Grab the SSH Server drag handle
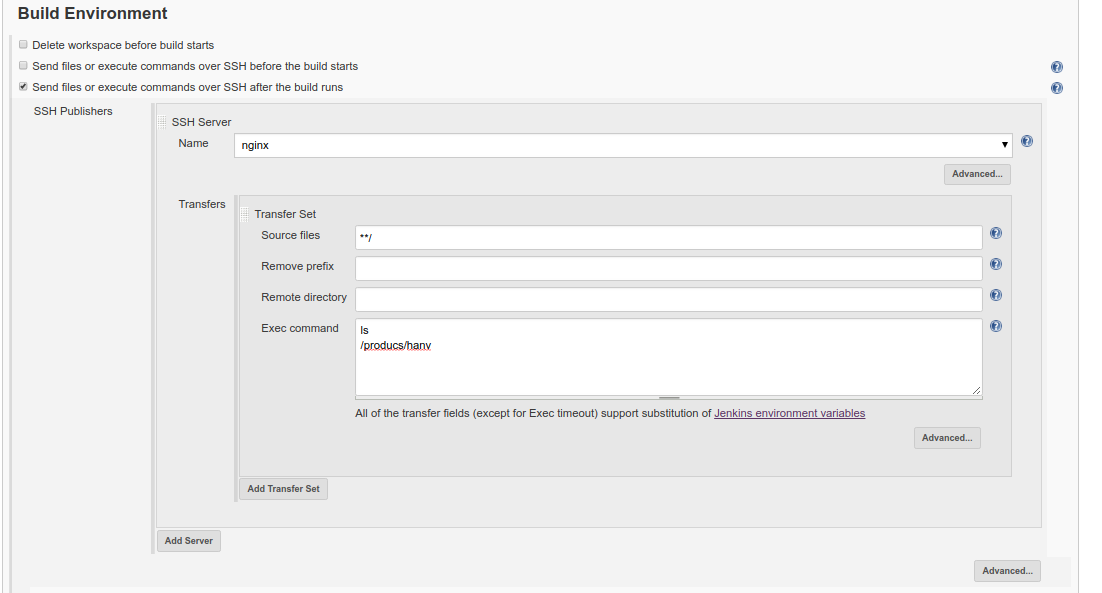This screenshot has height=593, width=1102. click(x=162, y=122)
